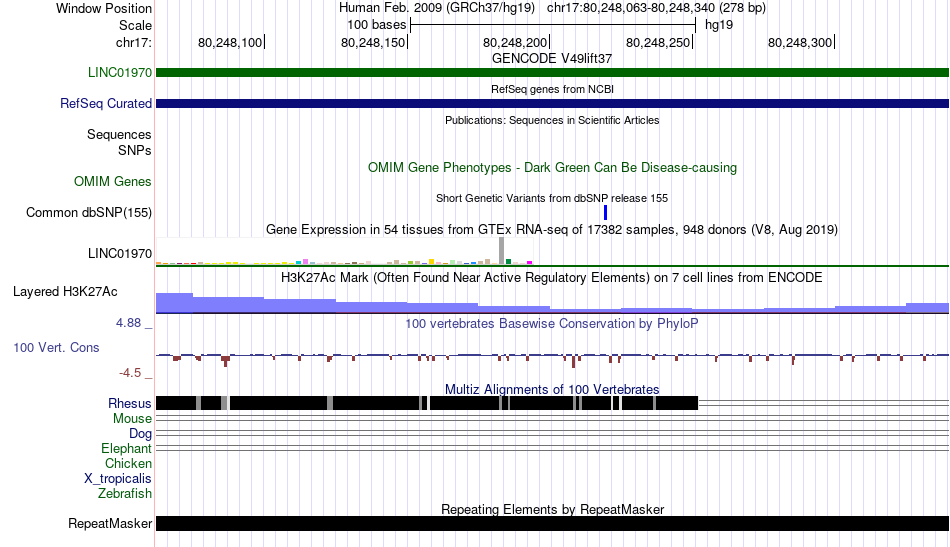Click the RefSeq Curated track label
The height and width of the screenshot is (547, 950).
point(105,103)
